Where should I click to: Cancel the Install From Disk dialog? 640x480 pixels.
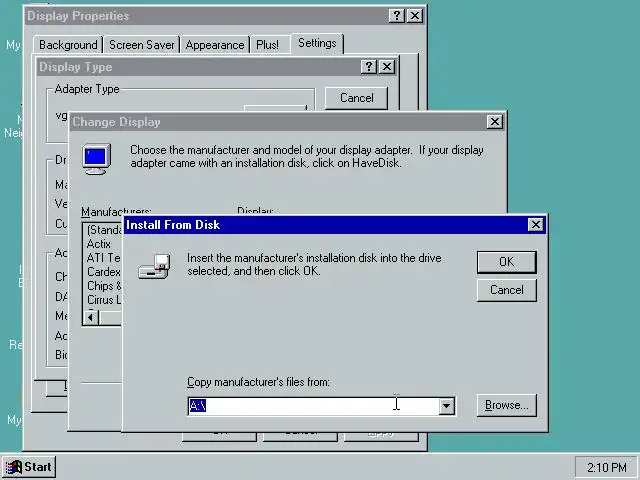coord(506,290)
